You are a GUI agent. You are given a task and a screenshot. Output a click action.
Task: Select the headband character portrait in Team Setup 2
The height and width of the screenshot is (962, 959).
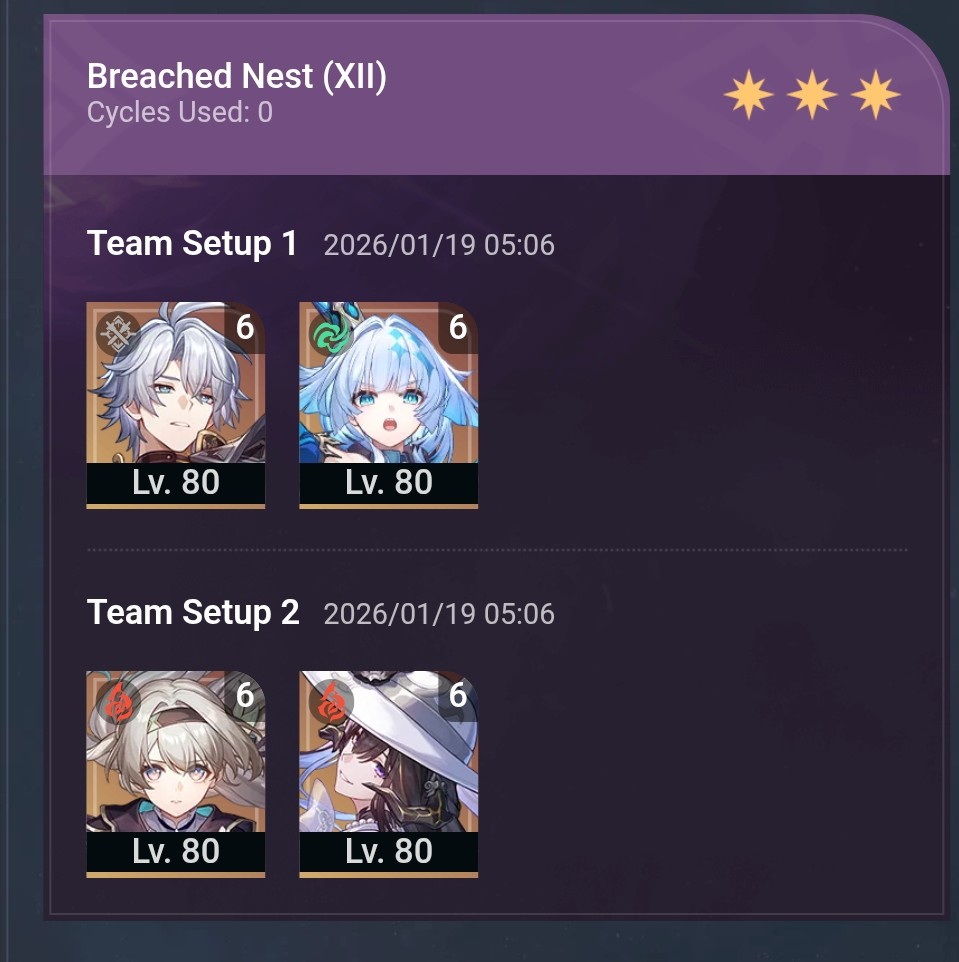175,774
